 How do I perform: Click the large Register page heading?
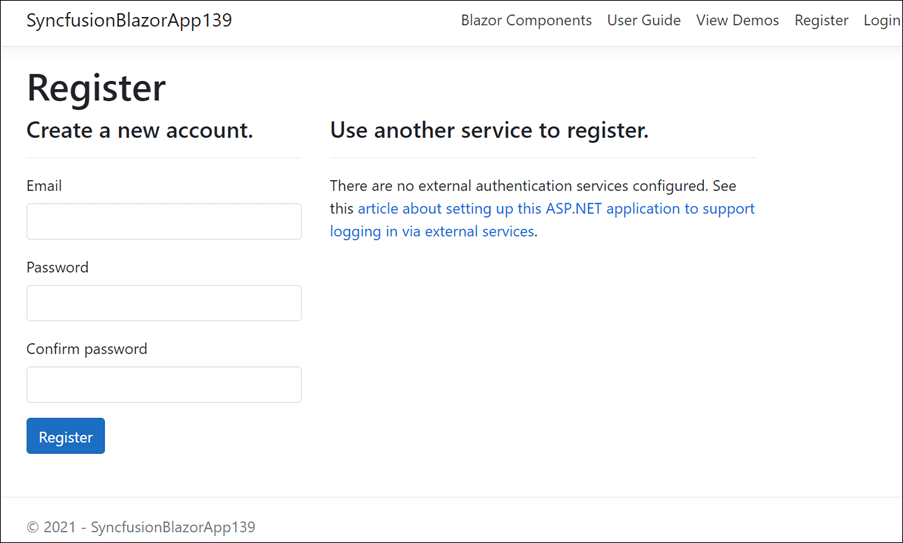(96, 88)
